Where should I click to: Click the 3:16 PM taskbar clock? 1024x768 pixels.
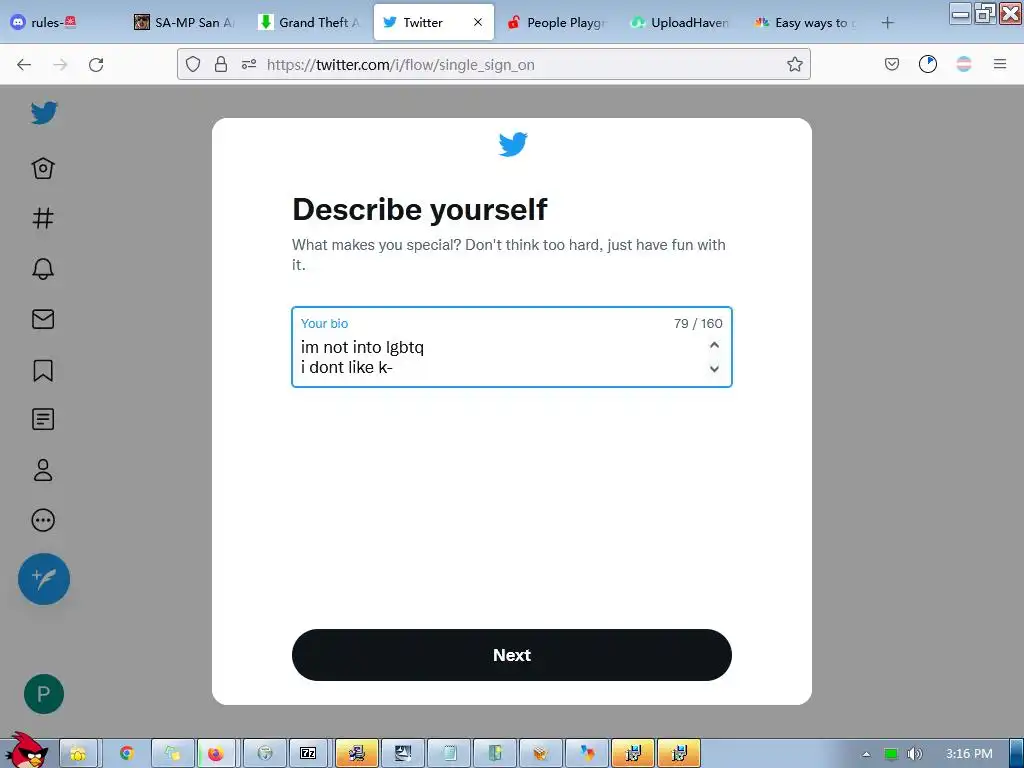969,754
